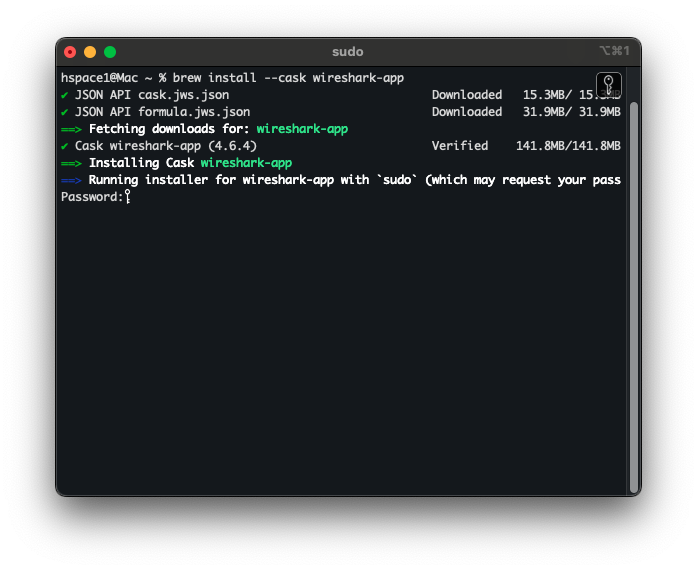Click blue arrow before 'Running installer'
This screenshot has height=570, width=697.
point(72,180)
